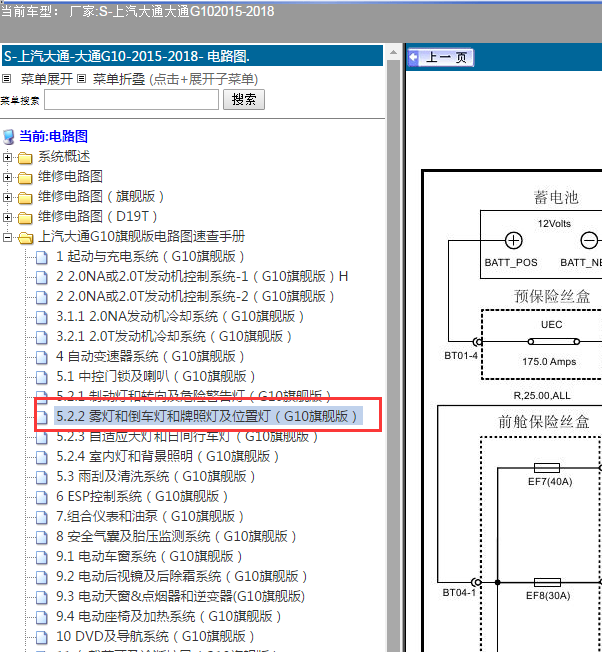
Task: Click the left panel vertical scrollbar track
Action: [393, 356]
